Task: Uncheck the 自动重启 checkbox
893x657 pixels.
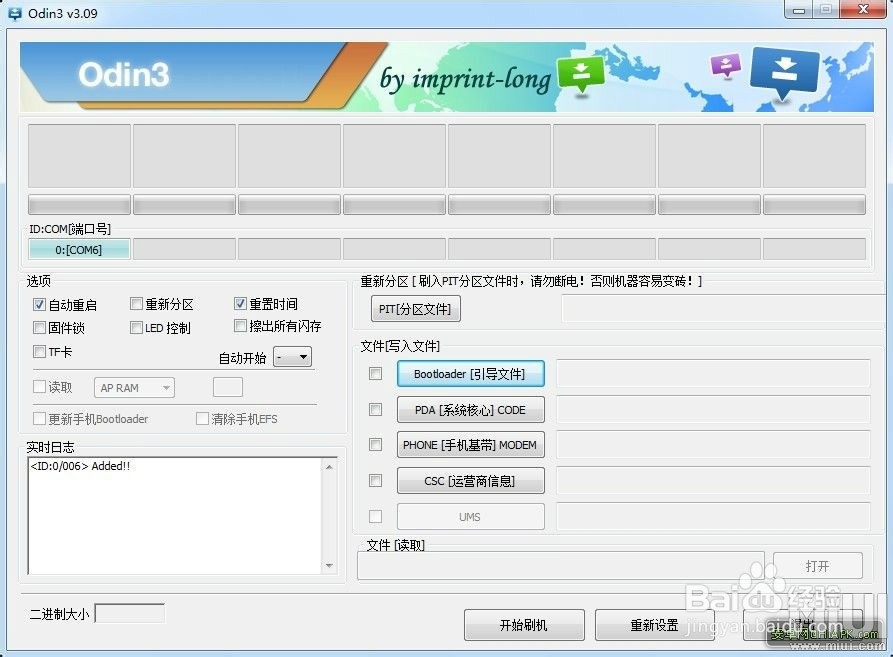Action: coord(39,305)
